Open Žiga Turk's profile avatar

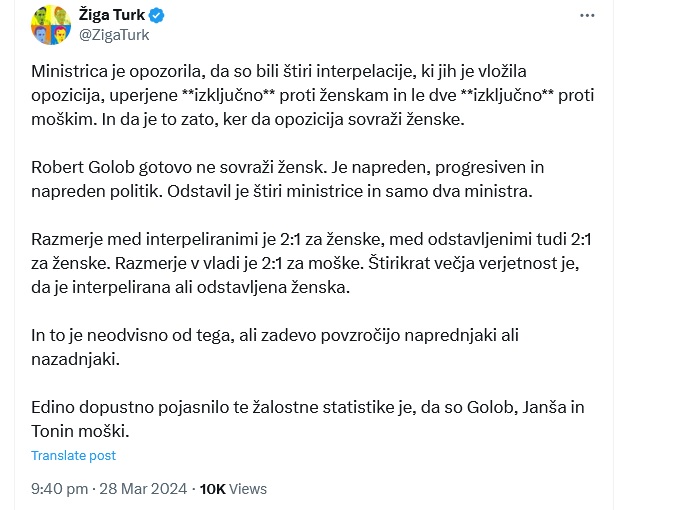[51, 25]
